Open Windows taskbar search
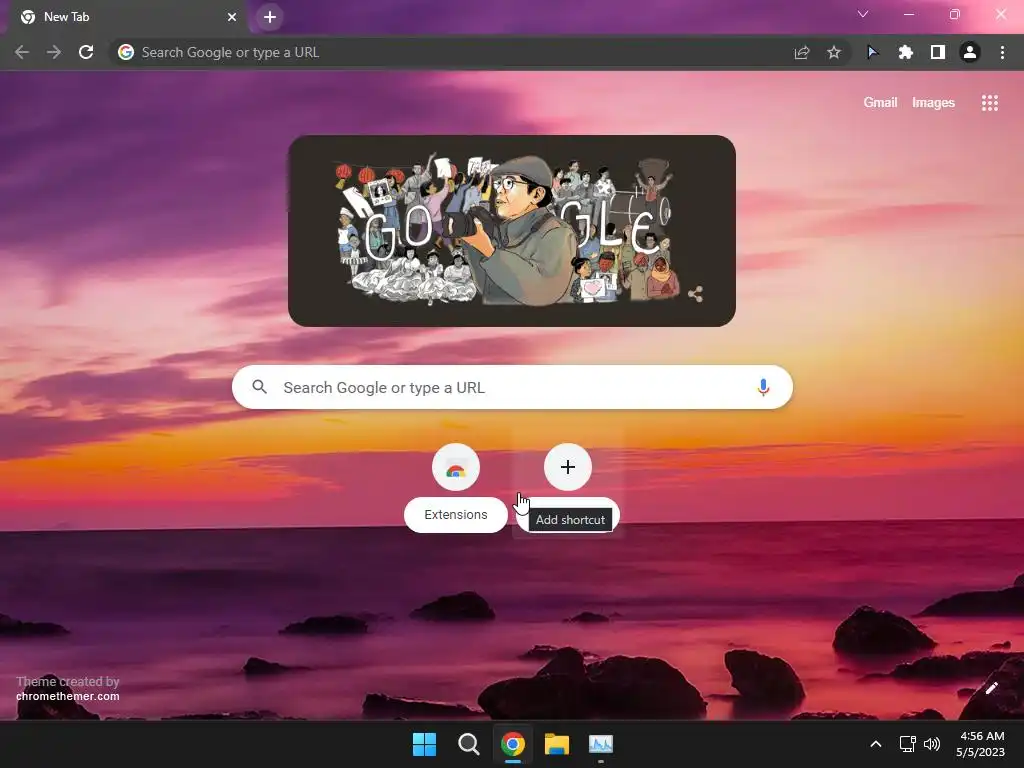 [469, 744]
